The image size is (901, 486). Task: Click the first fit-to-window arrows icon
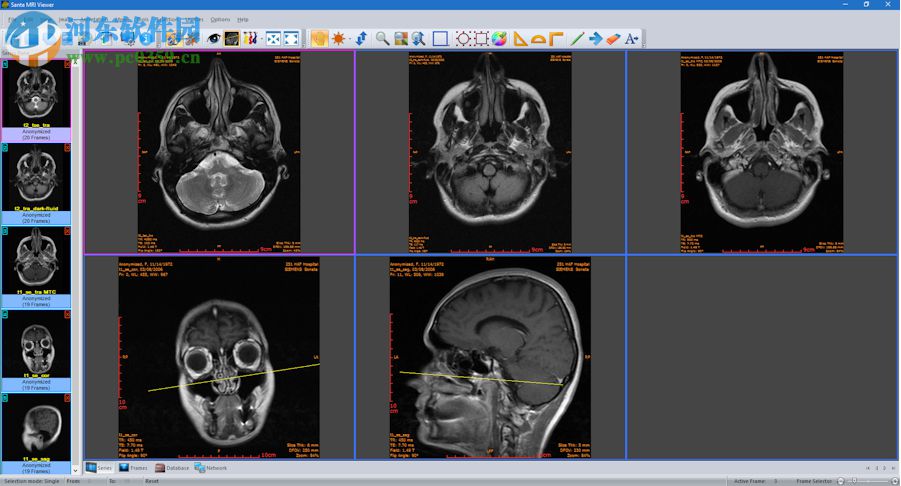point(273,38)
